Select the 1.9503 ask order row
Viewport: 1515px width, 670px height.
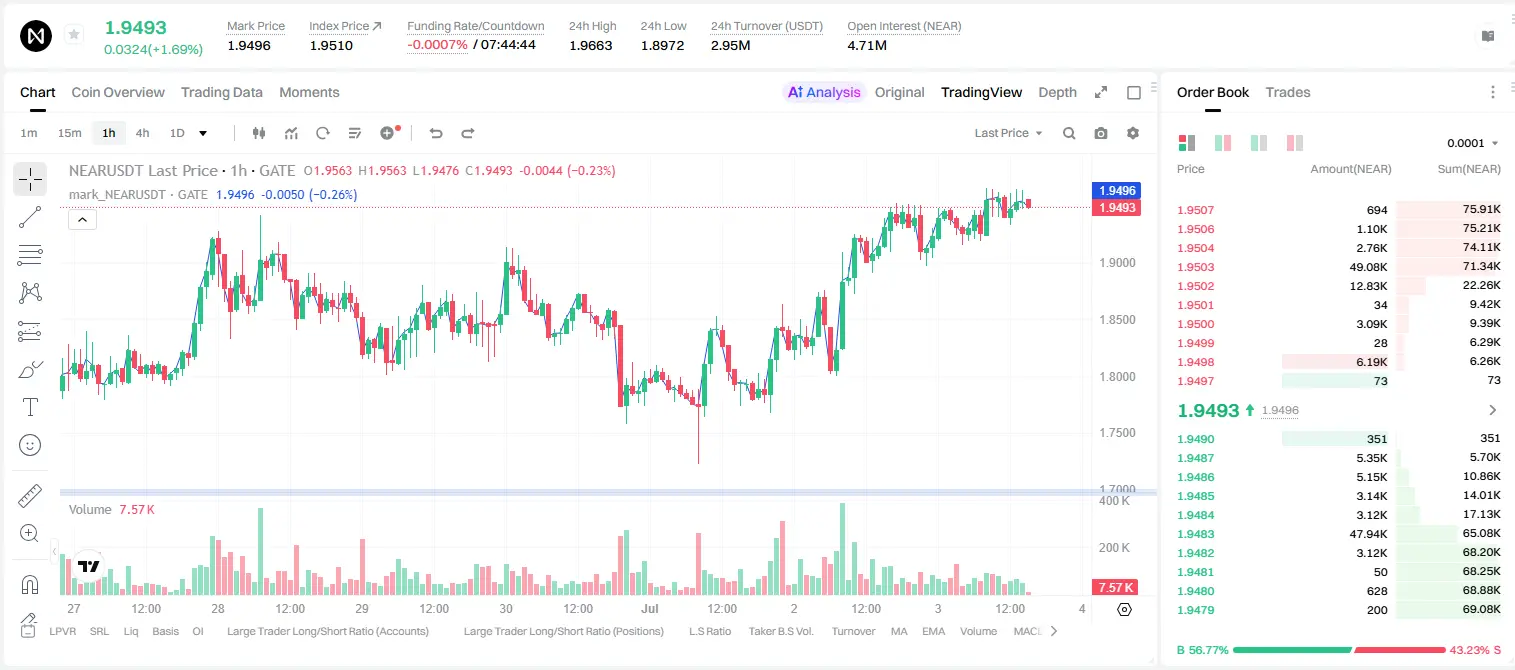tap(1339, 267)
